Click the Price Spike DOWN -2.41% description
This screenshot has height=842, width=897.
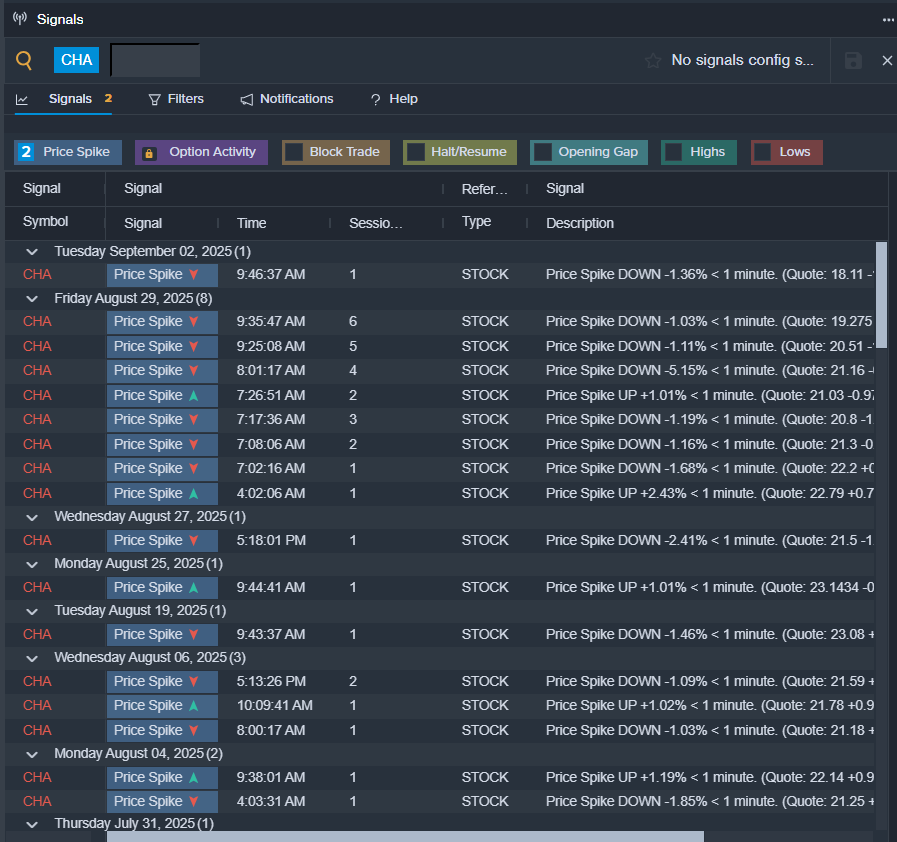pyautogui.click(x=709, y=541)
